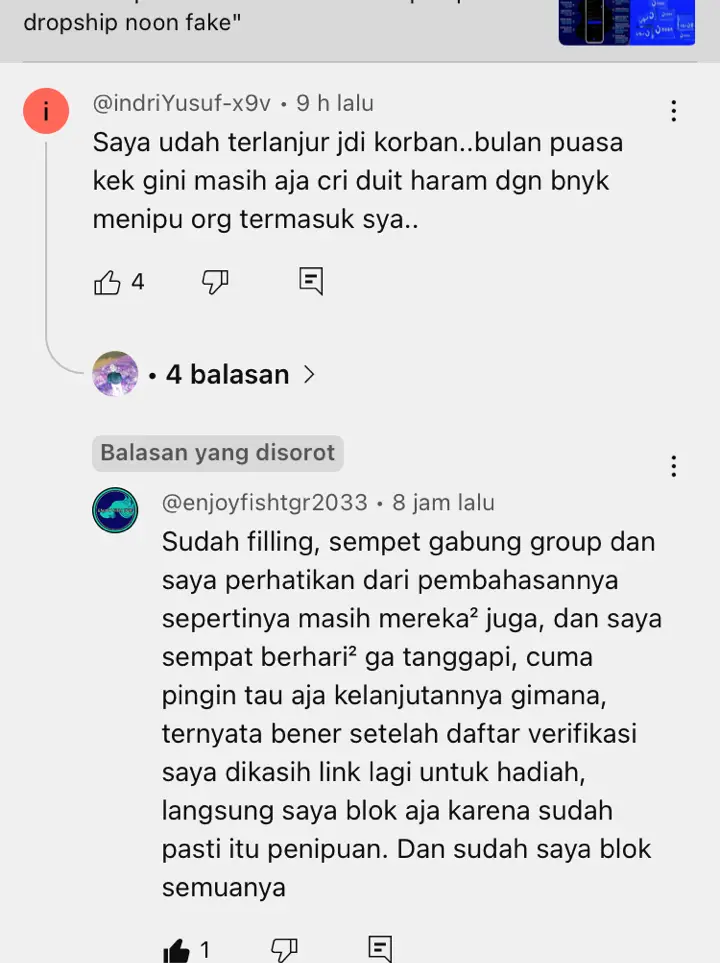This screenshot has width=720, height=963.
Task: Tap the chevron next to 4 balasan
Action: pos(310,375)
